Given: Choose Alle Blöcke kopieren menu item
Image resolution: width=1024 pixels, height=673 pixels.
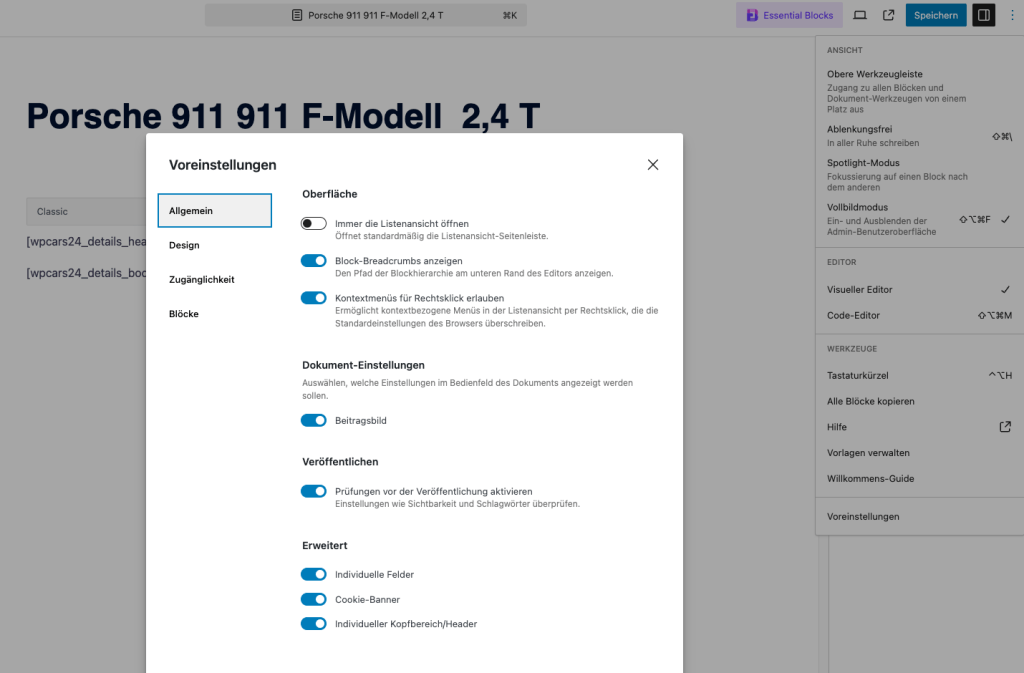Looking at the screenshot, I should [870, 401].
